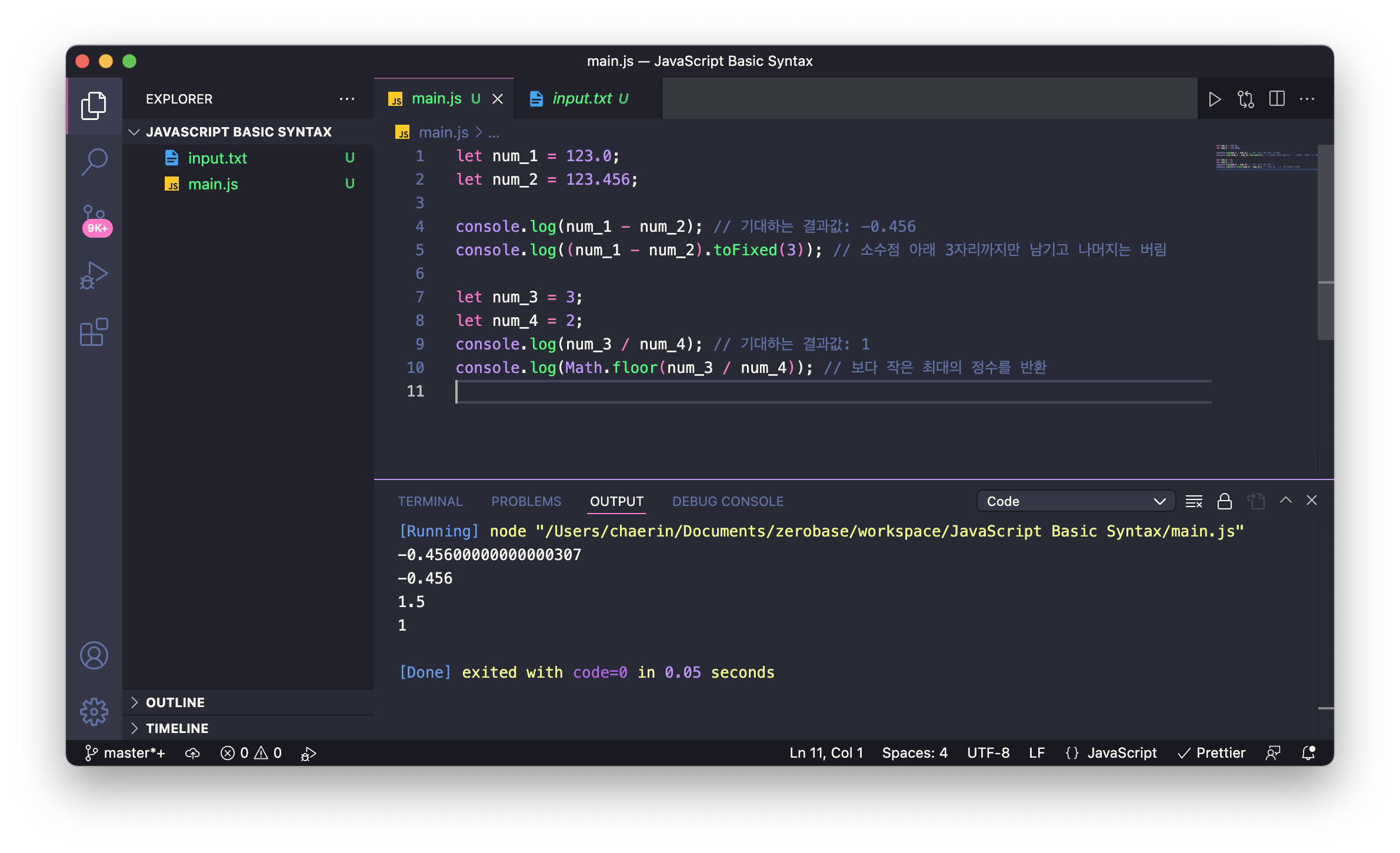Switch to the input.txt editor tab
This screenshot has width=1400, height=853.
point(582,99)
